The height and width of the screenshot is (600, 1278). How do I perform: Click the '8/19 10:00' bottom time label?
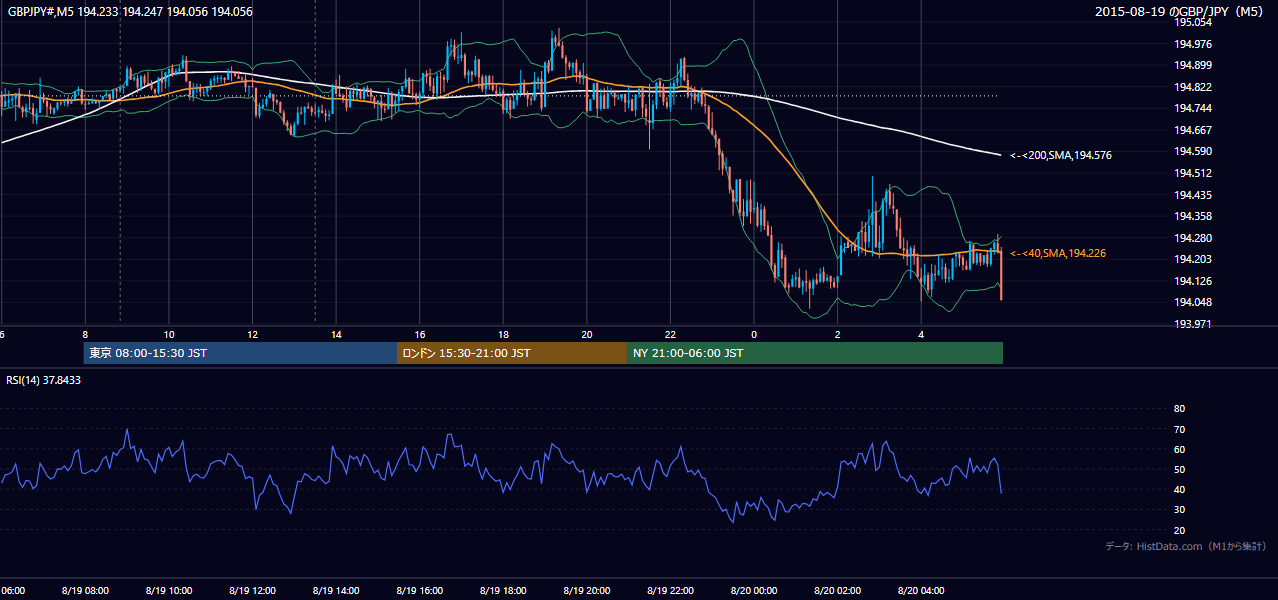click(169, 591)
